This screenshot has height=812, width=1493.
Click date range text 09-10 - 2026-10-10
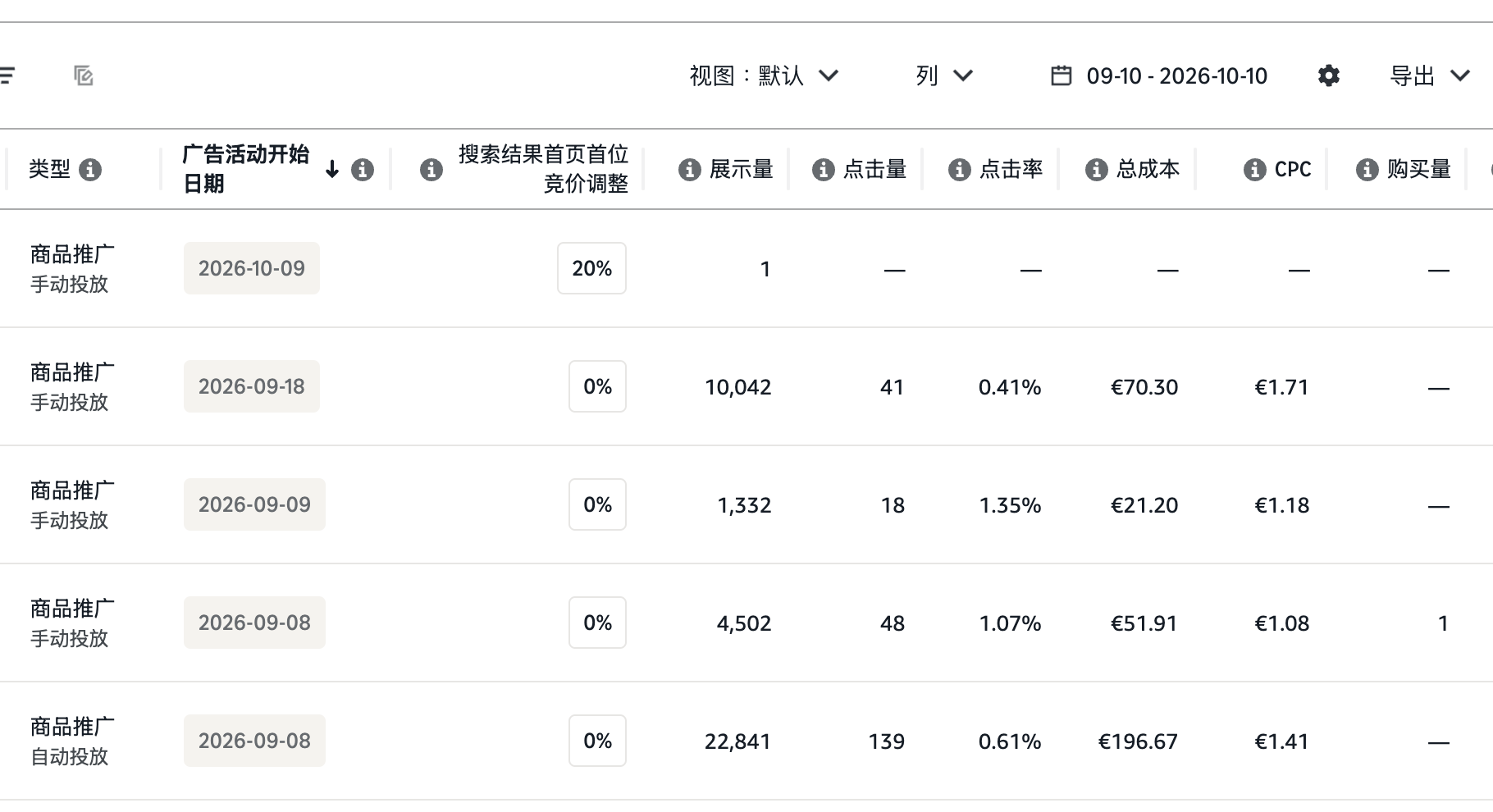coord(1176,76)
